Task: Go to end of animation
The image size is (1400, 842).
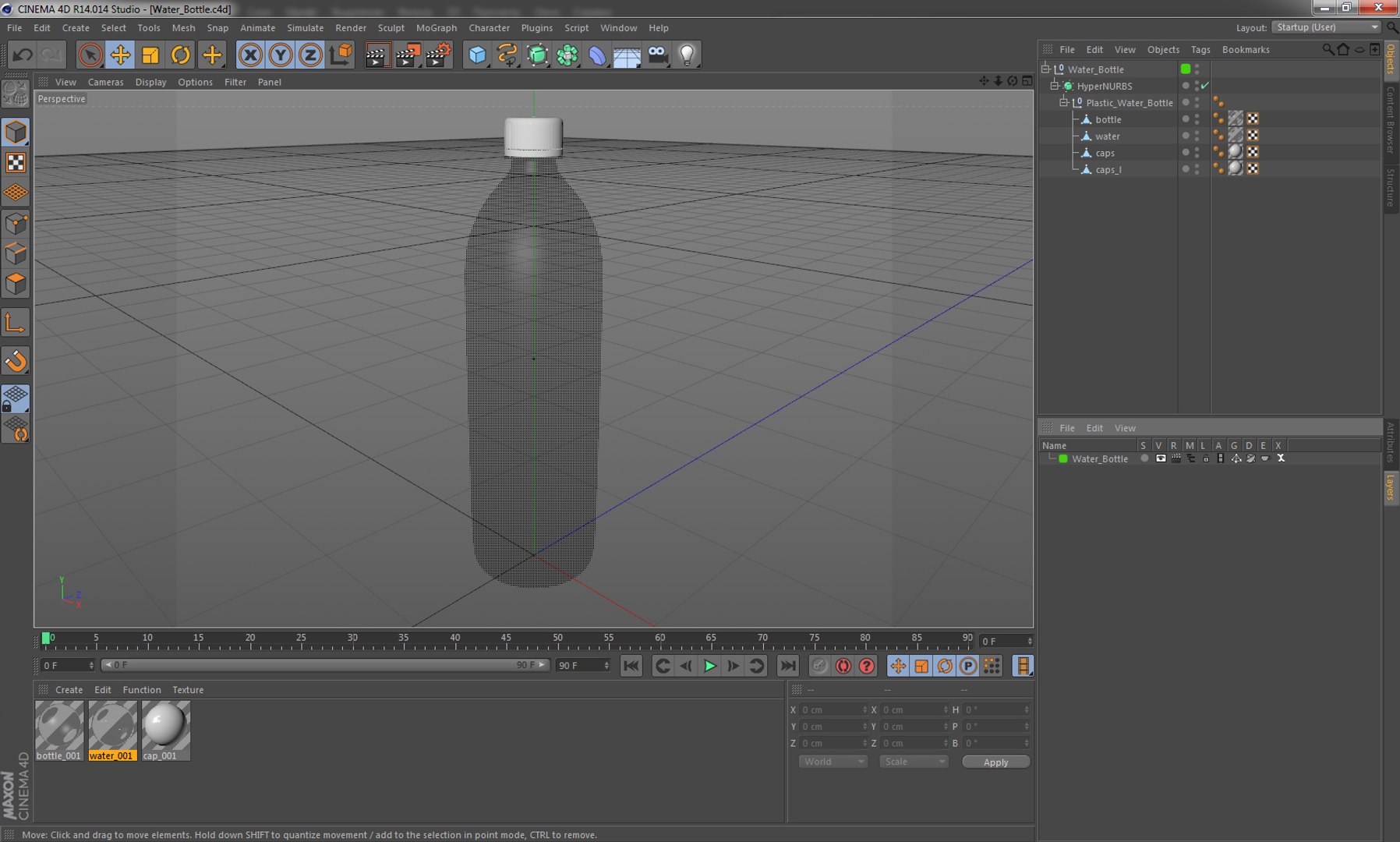Action: point(788,666)
